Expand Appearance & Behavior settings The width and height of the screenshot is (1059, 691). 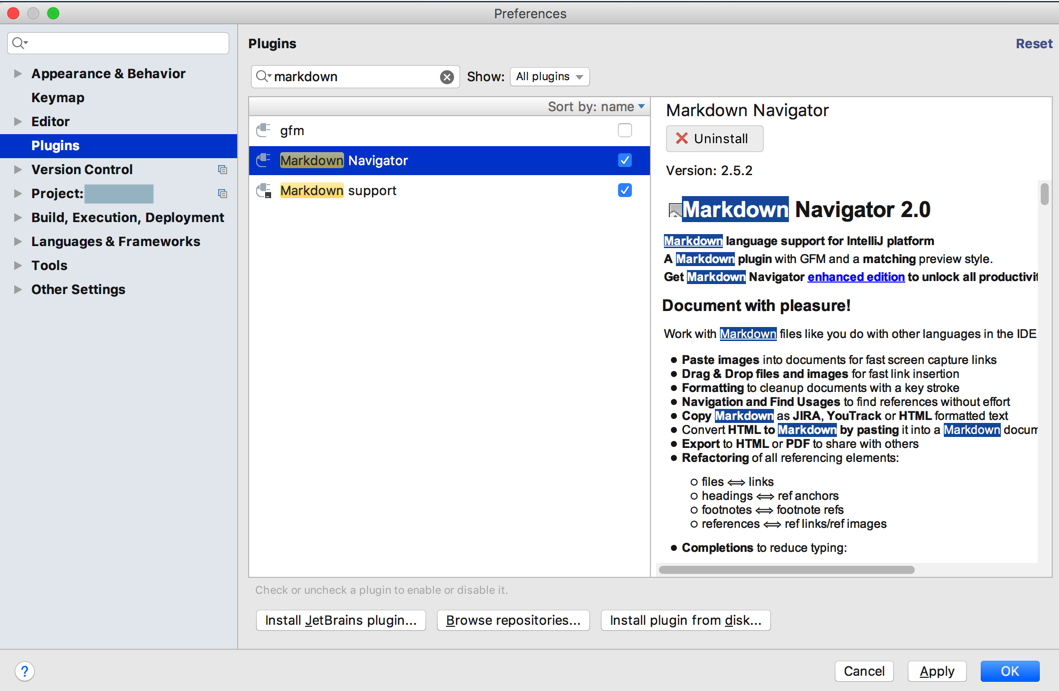[18, 74]
